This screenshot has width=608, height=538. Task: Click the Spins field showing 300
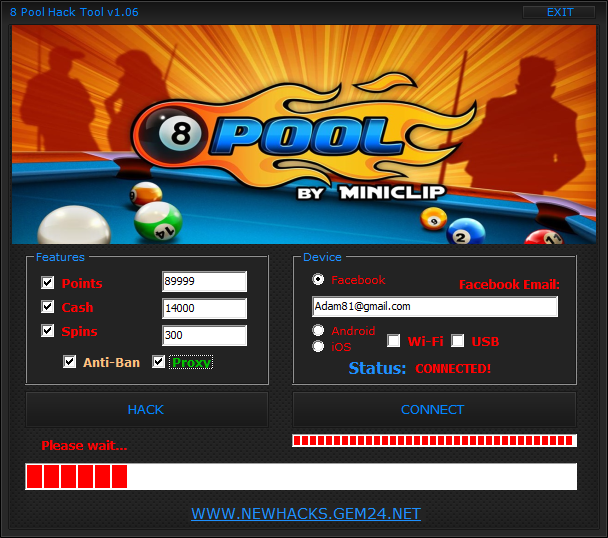(x=204, y=335)
